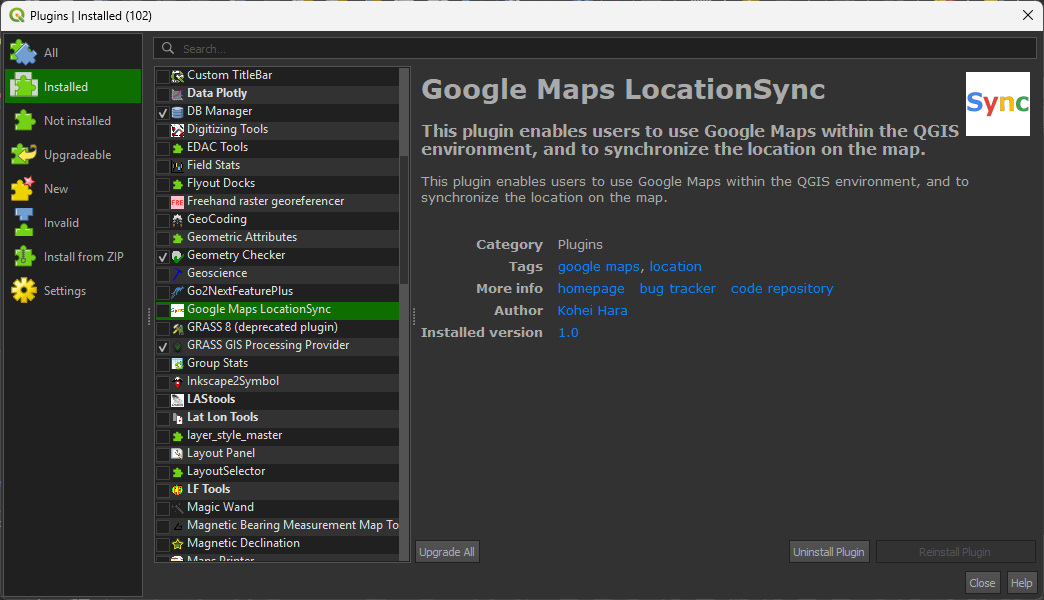Click the GeoCoding plugin icon
The width and height of the screenshot is (1044, 600).
(x=177, y=220)
